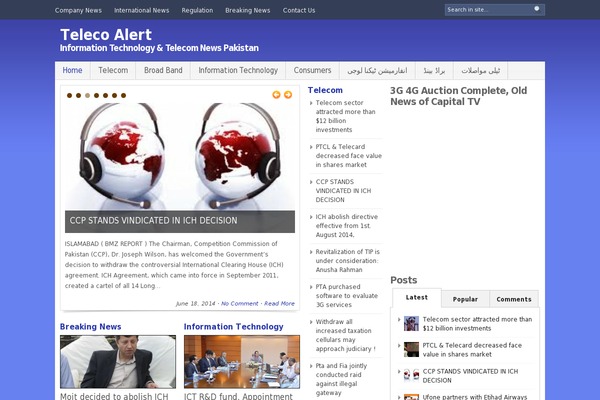Click thumbnail beside PTCL & Telecard post
This screenshot has height=400, width=600.
411,349
